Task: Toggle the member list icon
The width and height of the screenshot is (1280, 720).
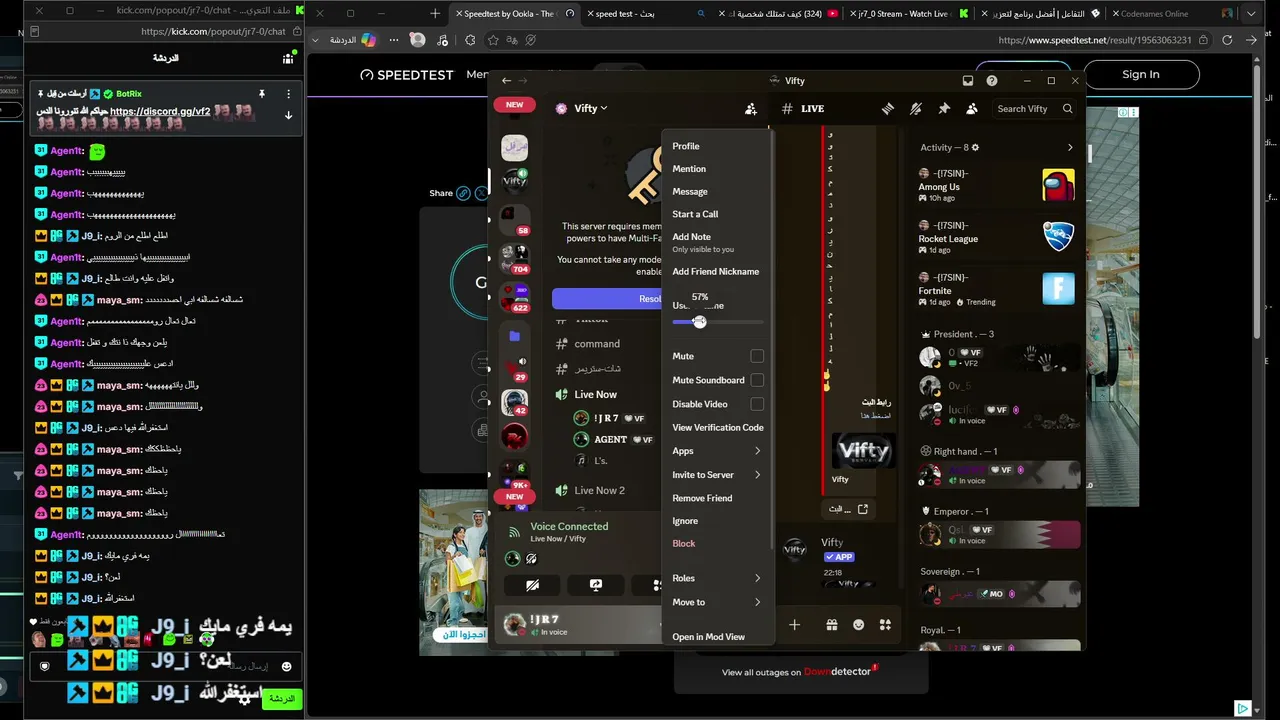Action: tap(971, 109)
